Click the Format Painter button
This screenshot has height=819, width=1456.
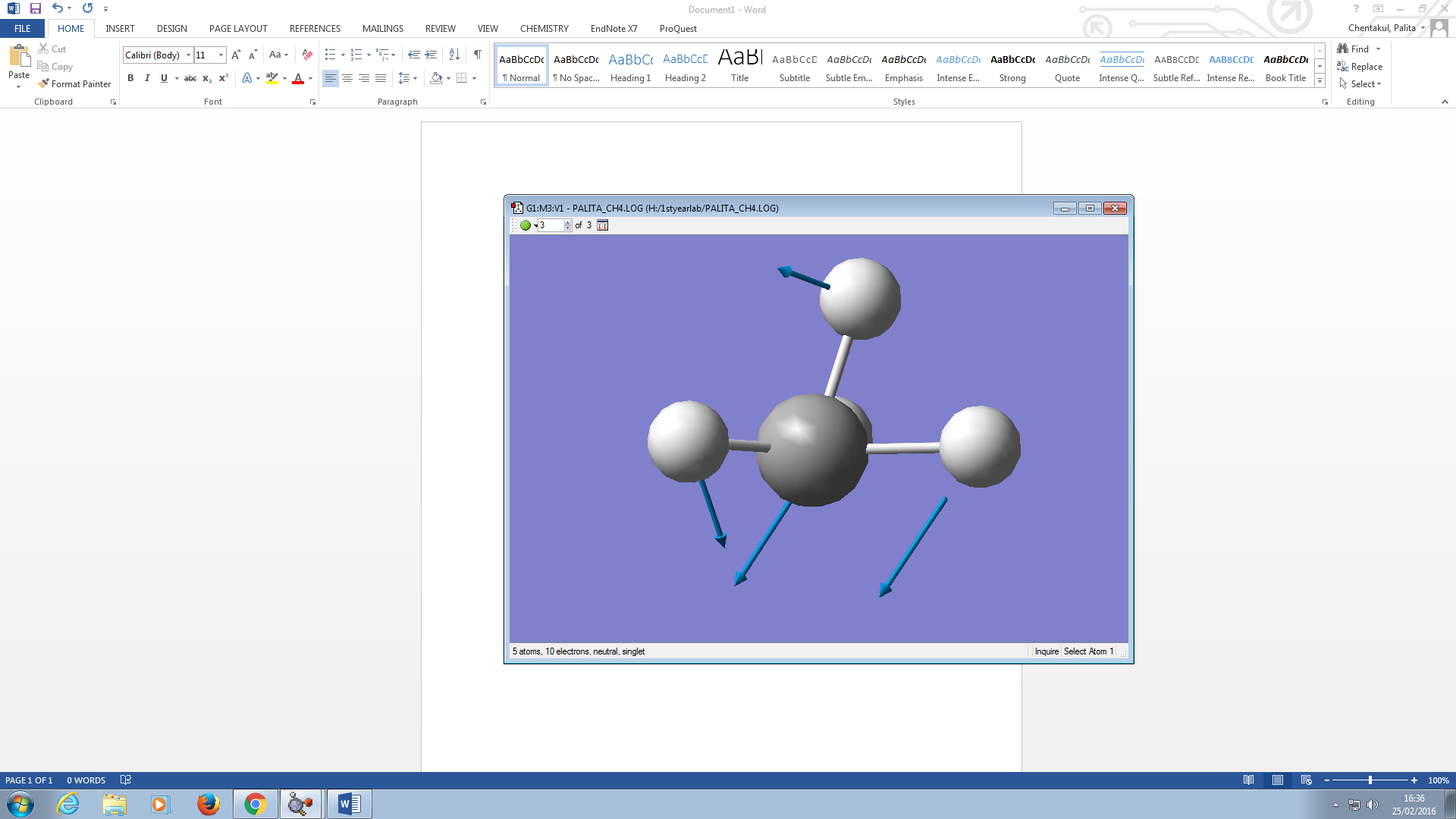[74, 84]
